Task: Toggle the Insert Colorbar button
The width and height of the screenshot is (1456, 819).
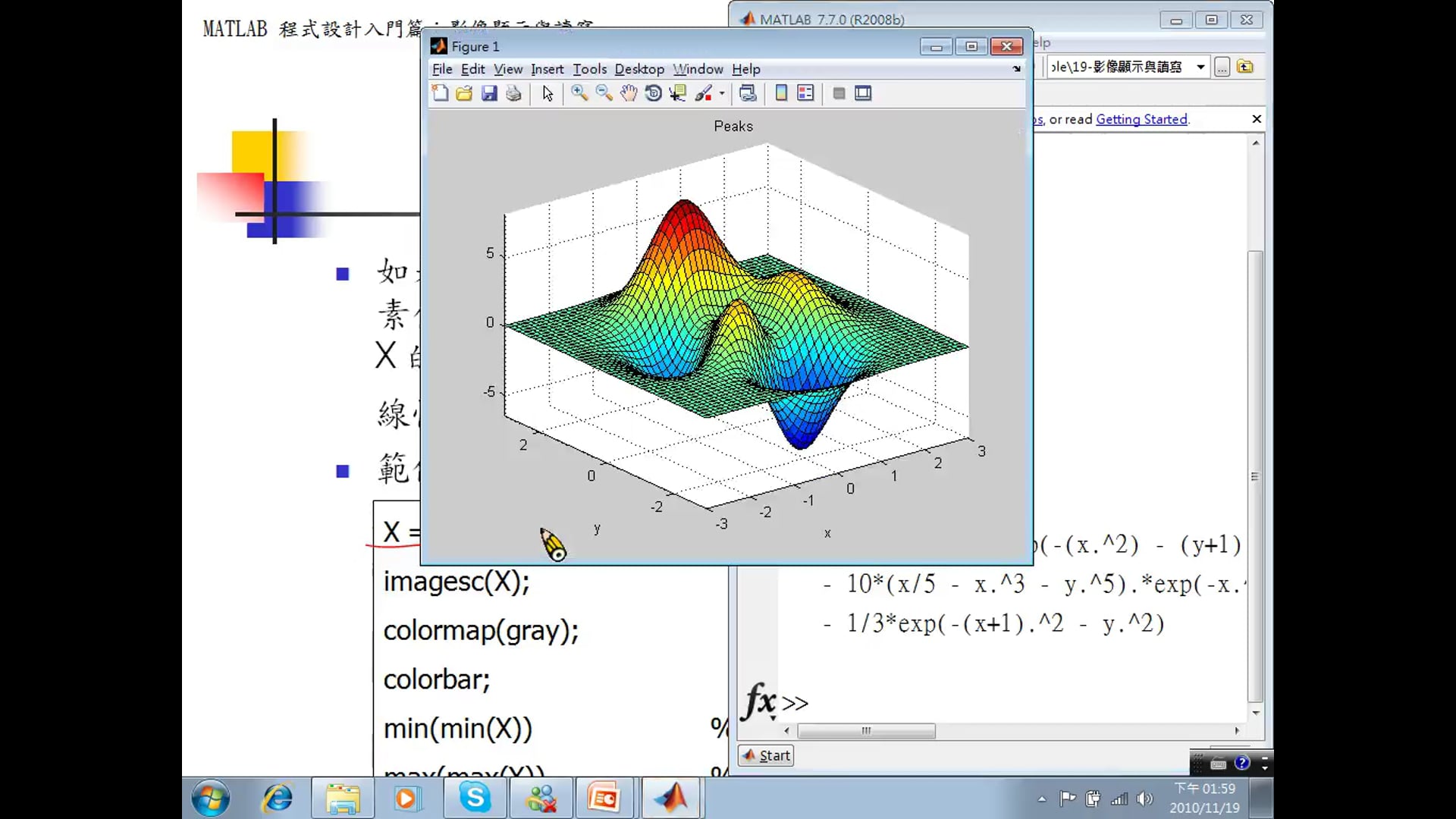Action: (x=781, y=93)
